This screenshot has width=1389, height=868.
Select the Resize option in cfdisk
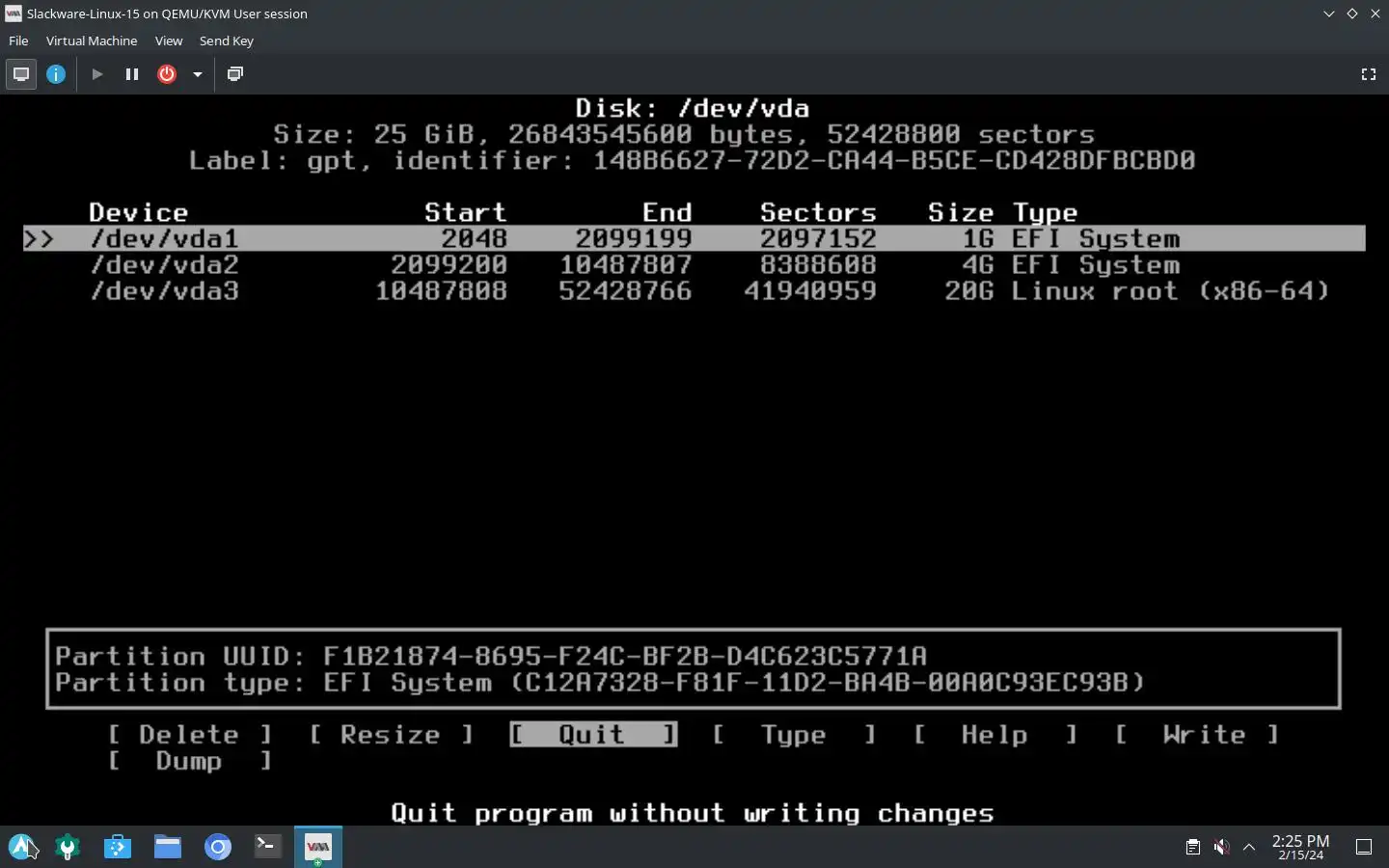click(x=391, y=735)
